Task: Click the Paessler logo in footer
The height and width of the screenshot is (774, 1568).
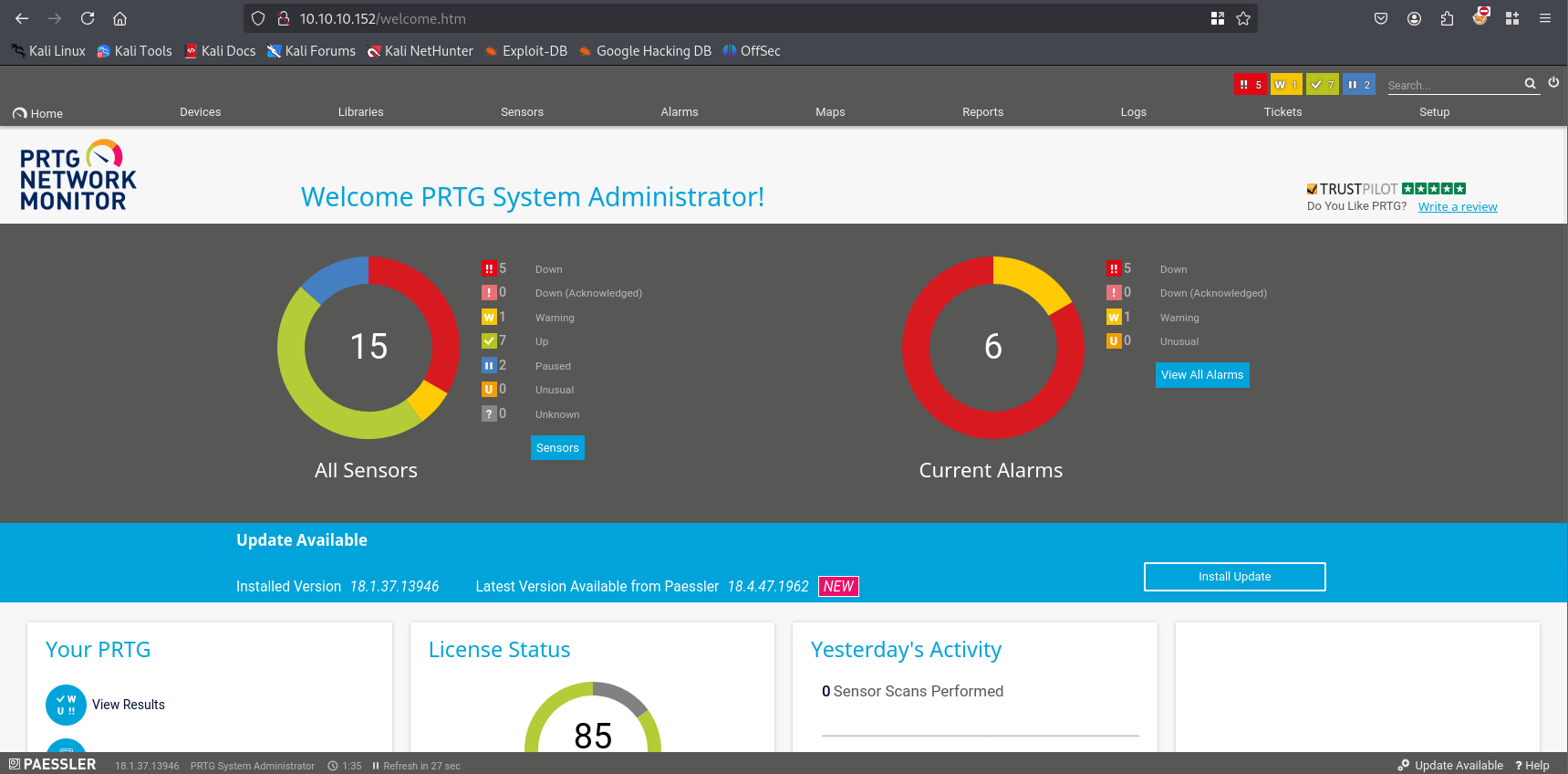Action: [x=52, y=764]
